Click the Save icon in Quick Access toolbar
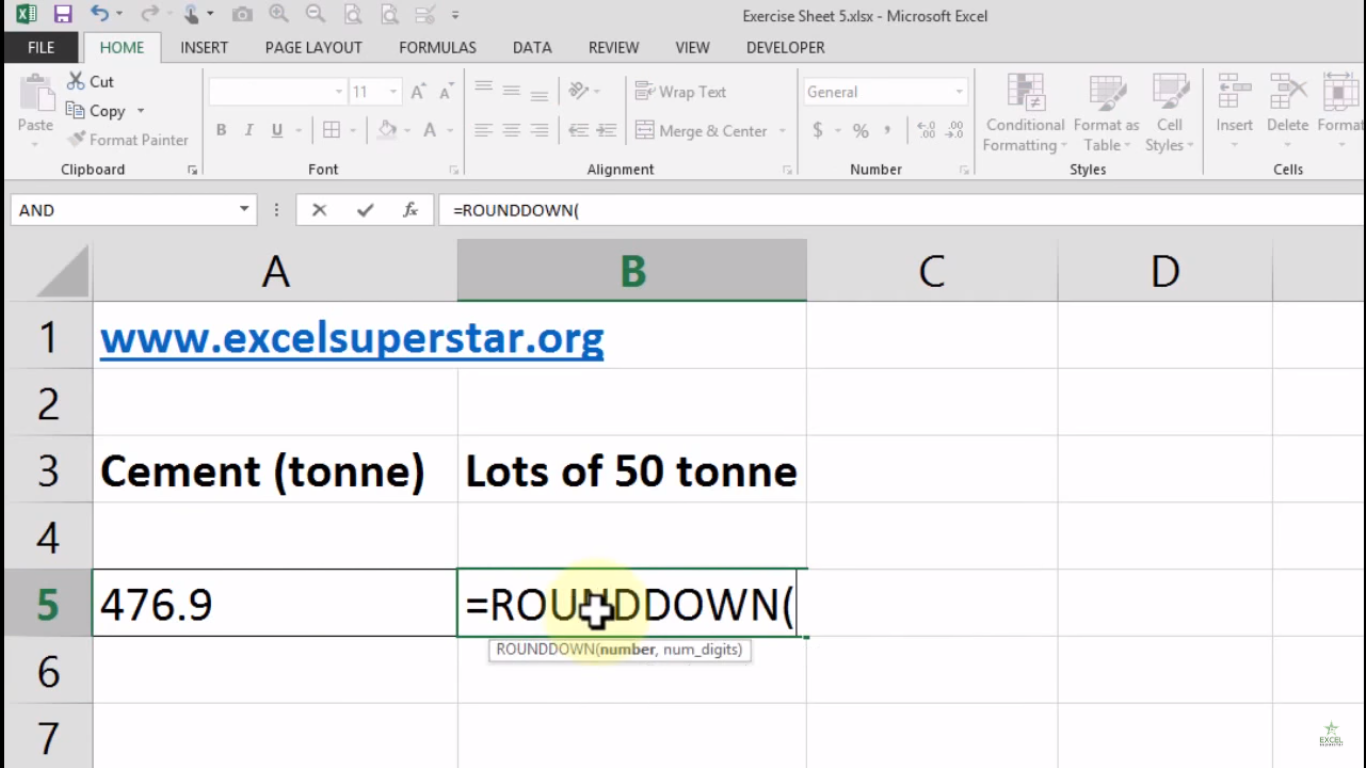Image resolution: width=1366 pixels, height=768 pixels. tap(63, 15)
